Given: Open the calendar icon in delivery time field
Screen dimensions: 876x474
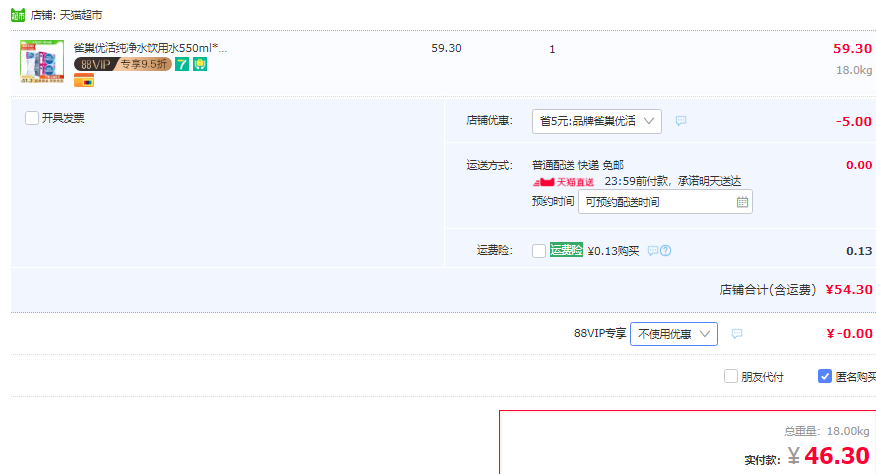Looking at the screenshot, I should [742, 202].
